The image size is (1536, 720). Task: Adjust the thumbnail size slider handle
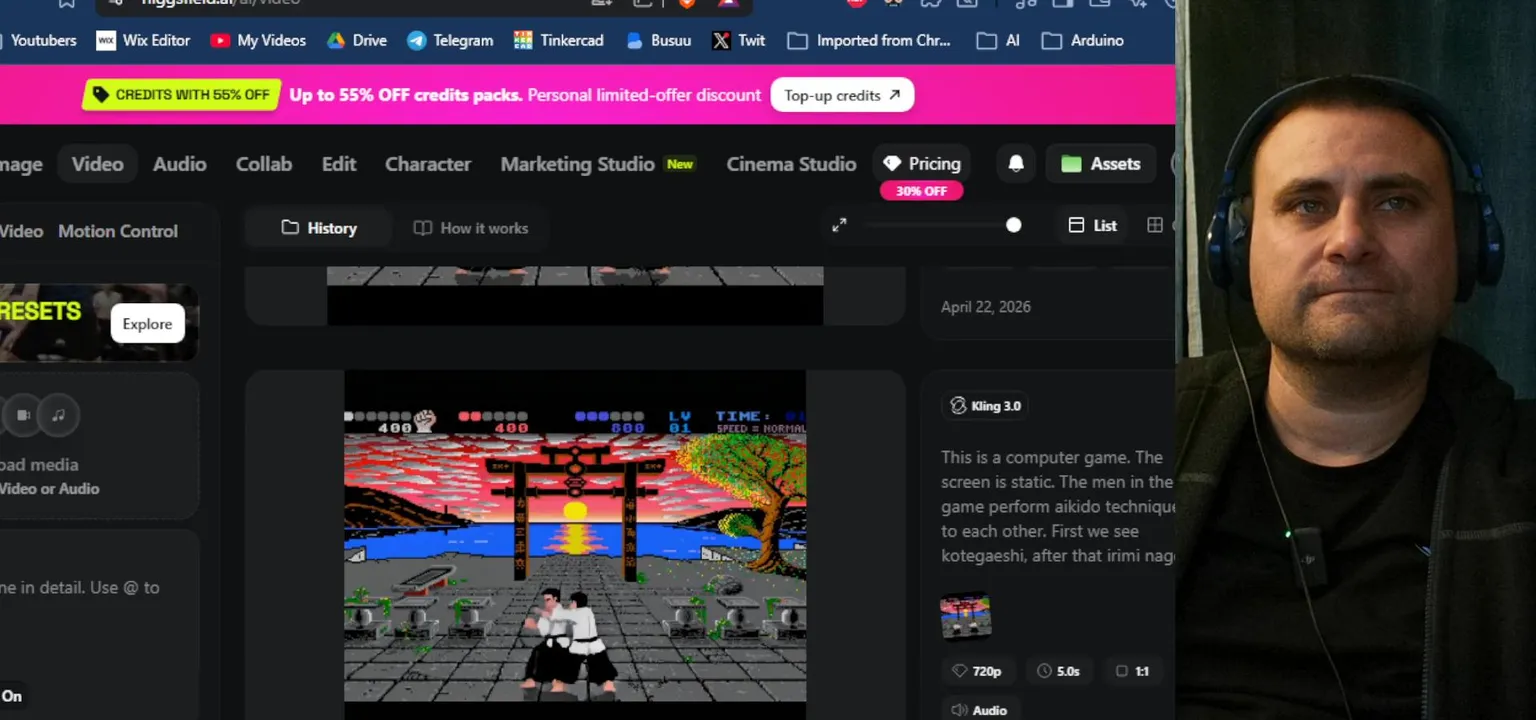1013,225
